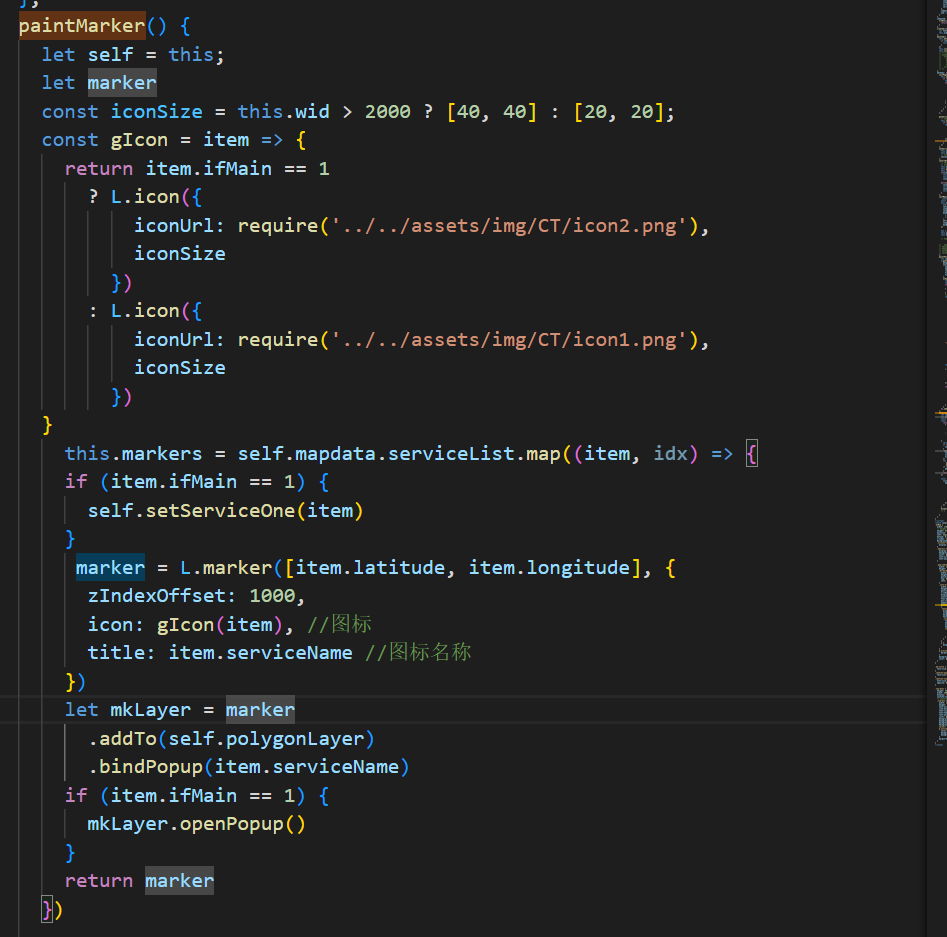Click the 图标名称 comment text
947x937 pixels.
point(429,652)
